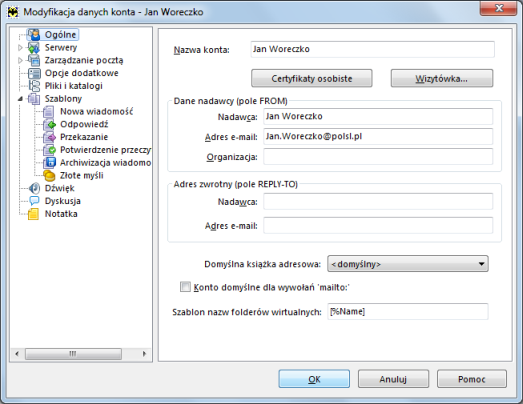
Task: Open Domyślna książka adresowa dropdown
Action: (x=408, y=264)
